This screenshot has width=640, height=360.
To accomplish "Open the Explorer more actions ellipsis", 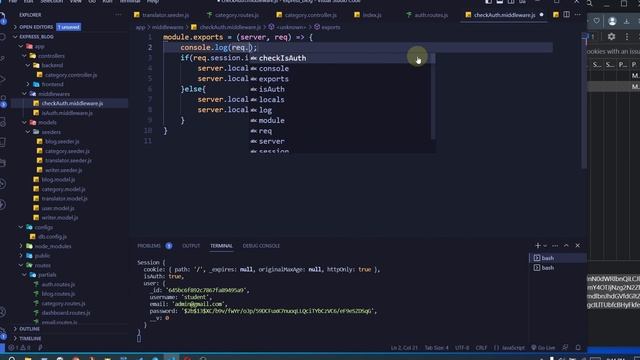I will [x=118, y=15].
